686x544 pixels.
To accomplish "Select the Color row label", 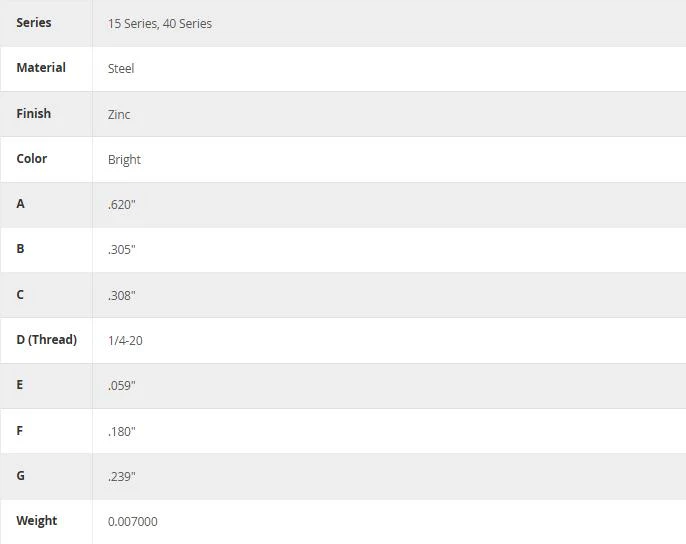I will point(32,158).
